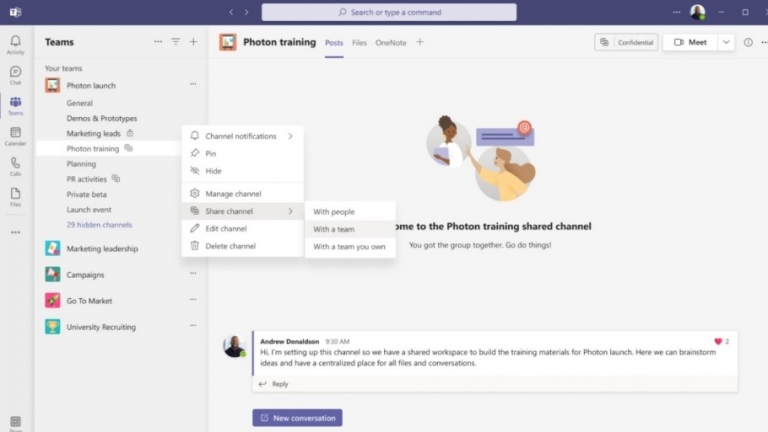The image size is (768, 432).
Task: Open the profile picture menu
Action: tap(697, 12)
